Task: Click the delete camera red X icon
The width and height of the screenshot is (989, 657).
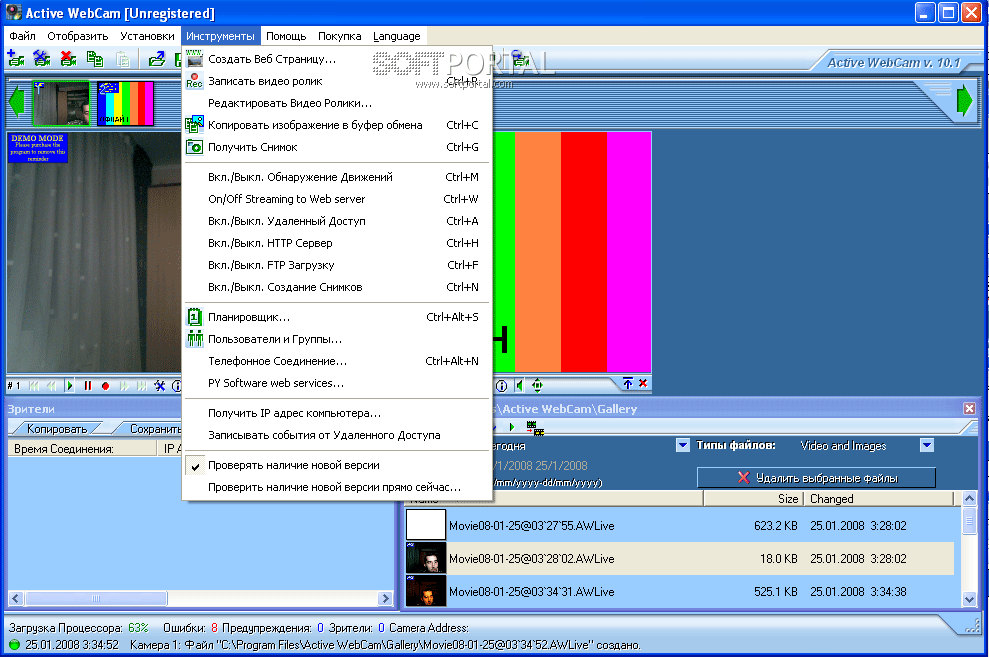Action: [68, 59]
